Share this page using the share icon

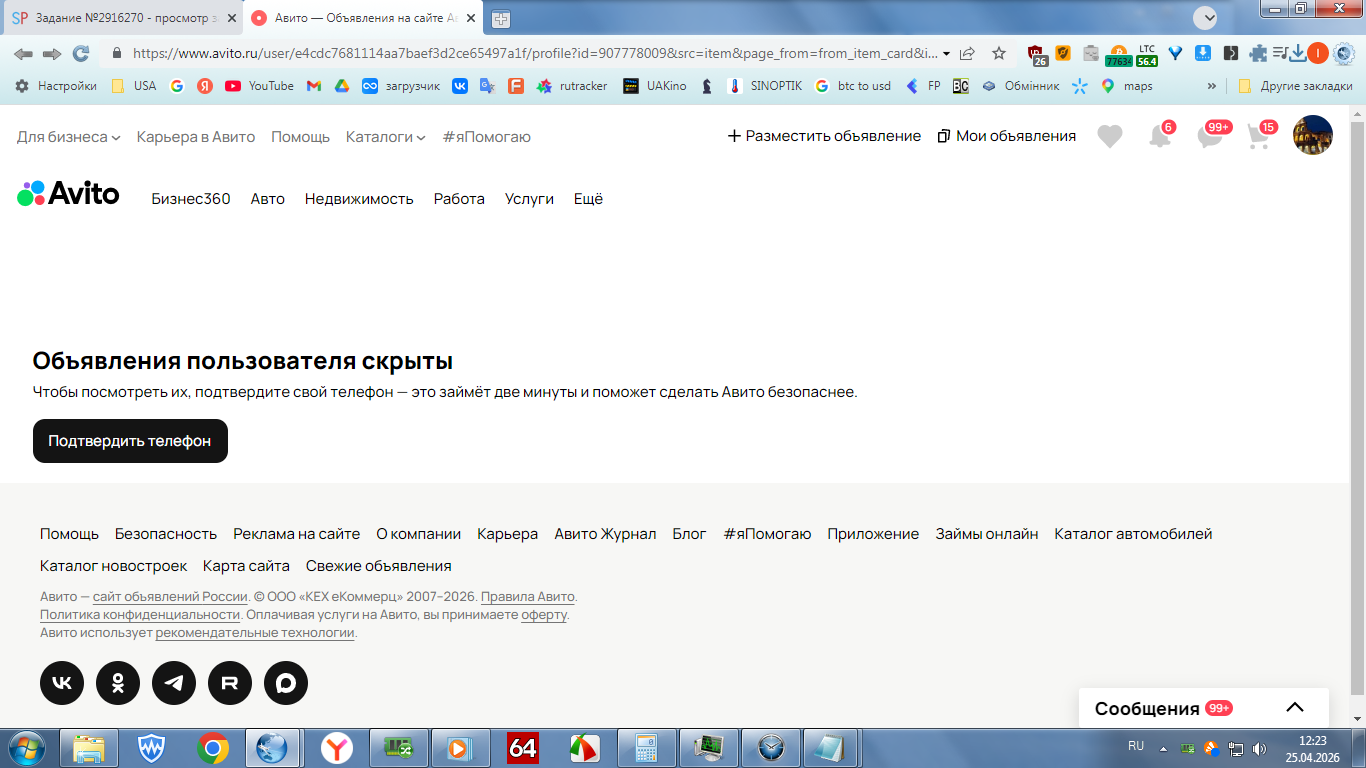click(967, 54)
